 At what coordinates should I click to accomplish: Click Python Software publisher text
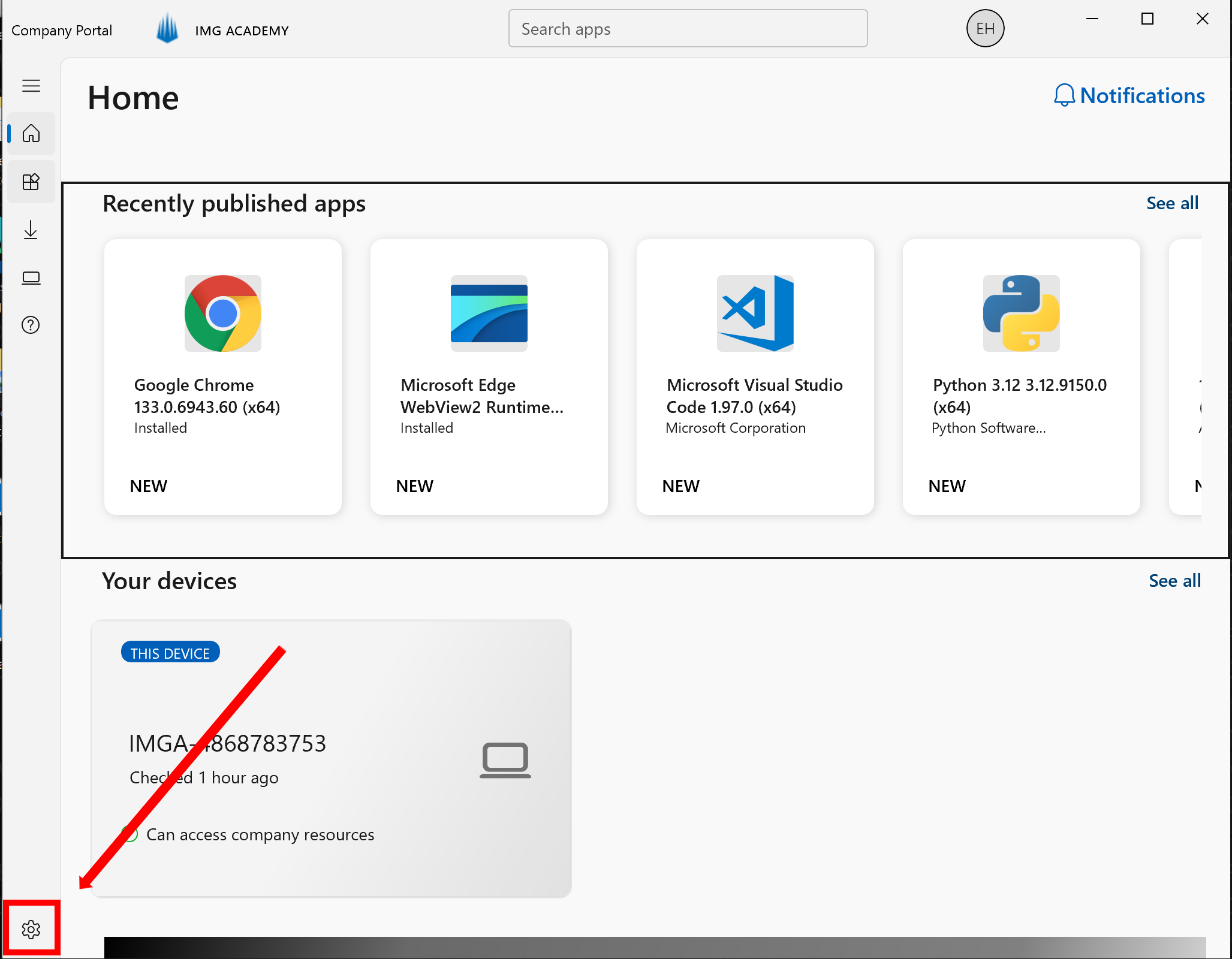[988, 428]
